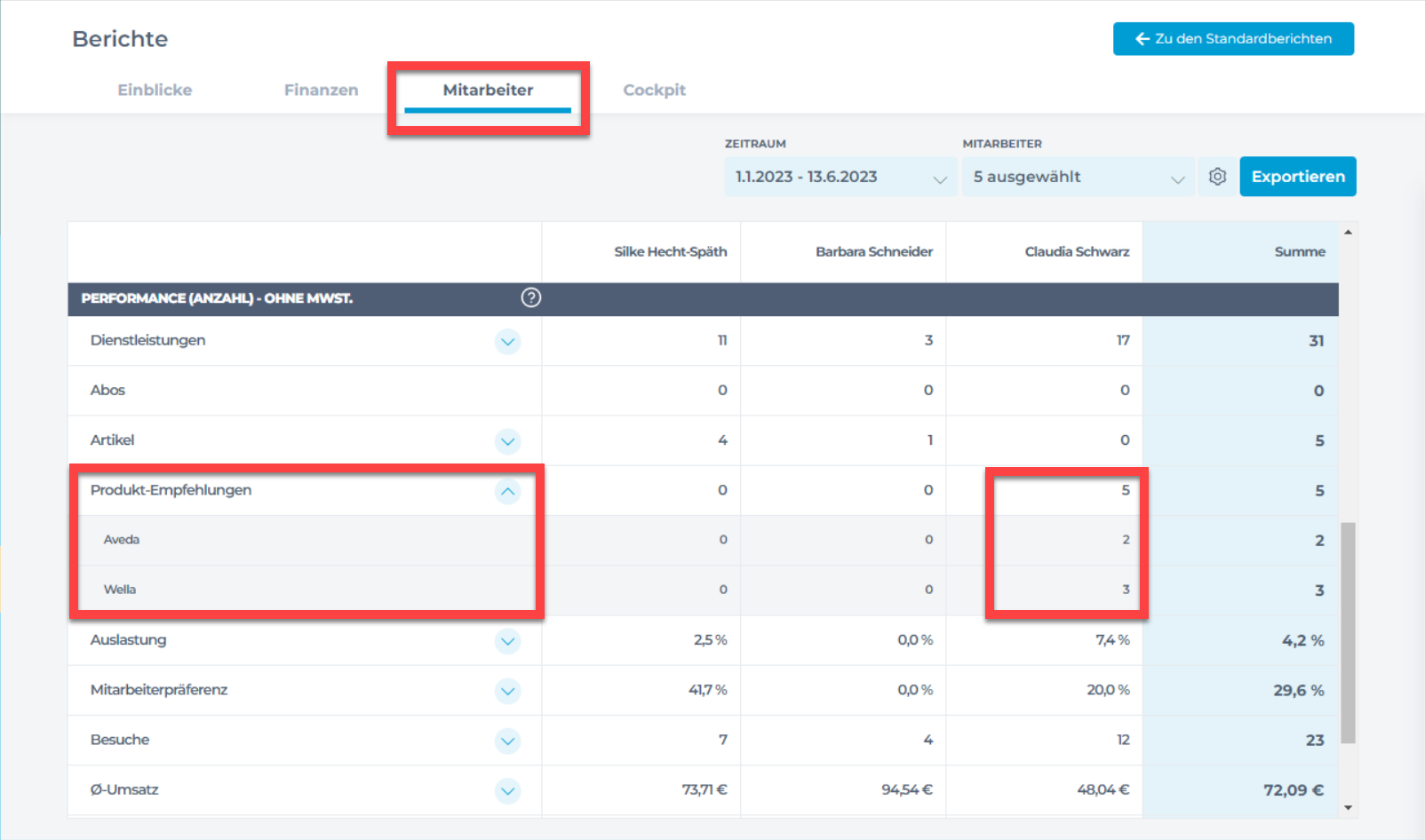Select the Wella sub-row label

[x=120, y=590]
